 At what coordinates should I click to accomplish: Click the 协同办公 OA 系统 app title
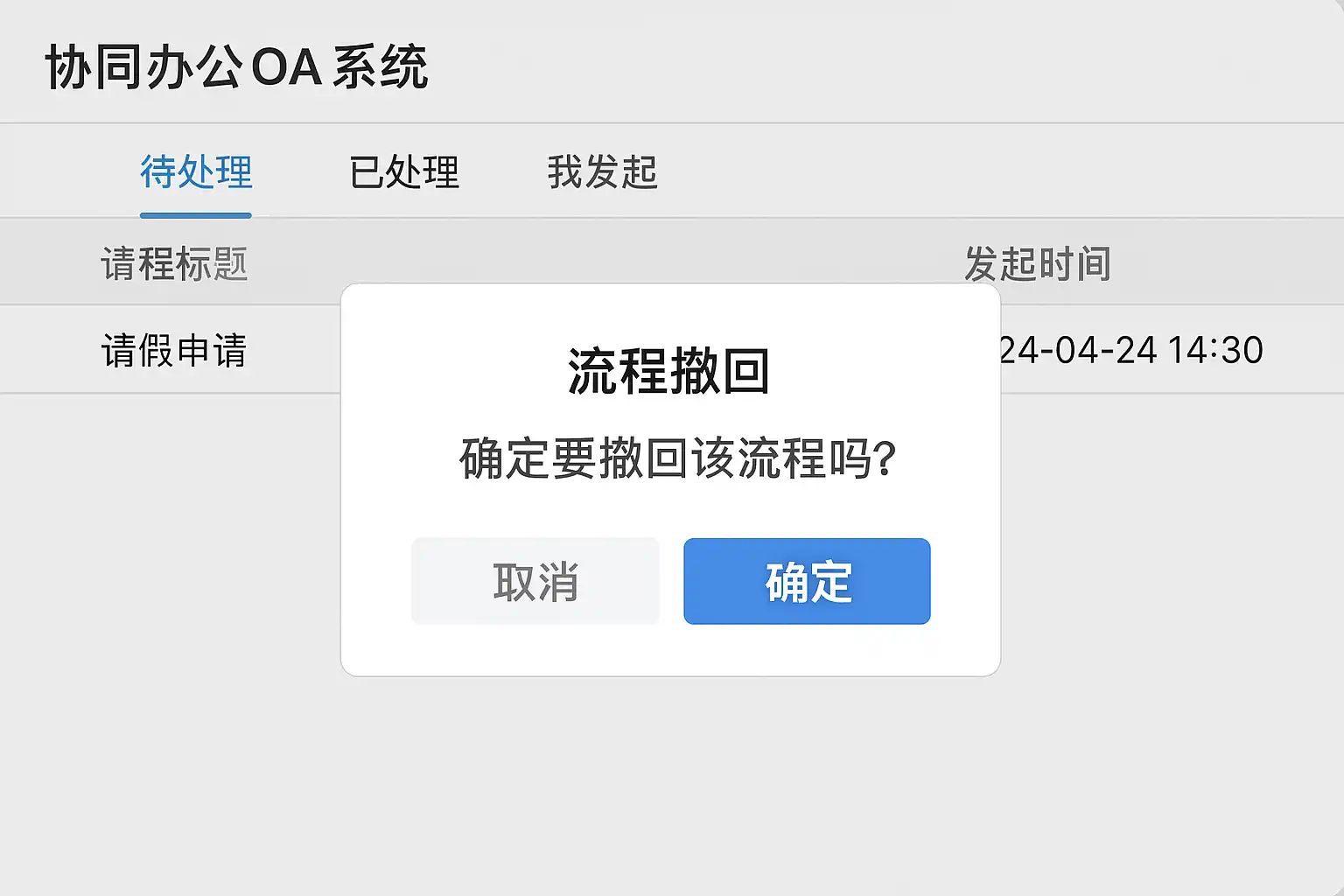click(236, 66)
